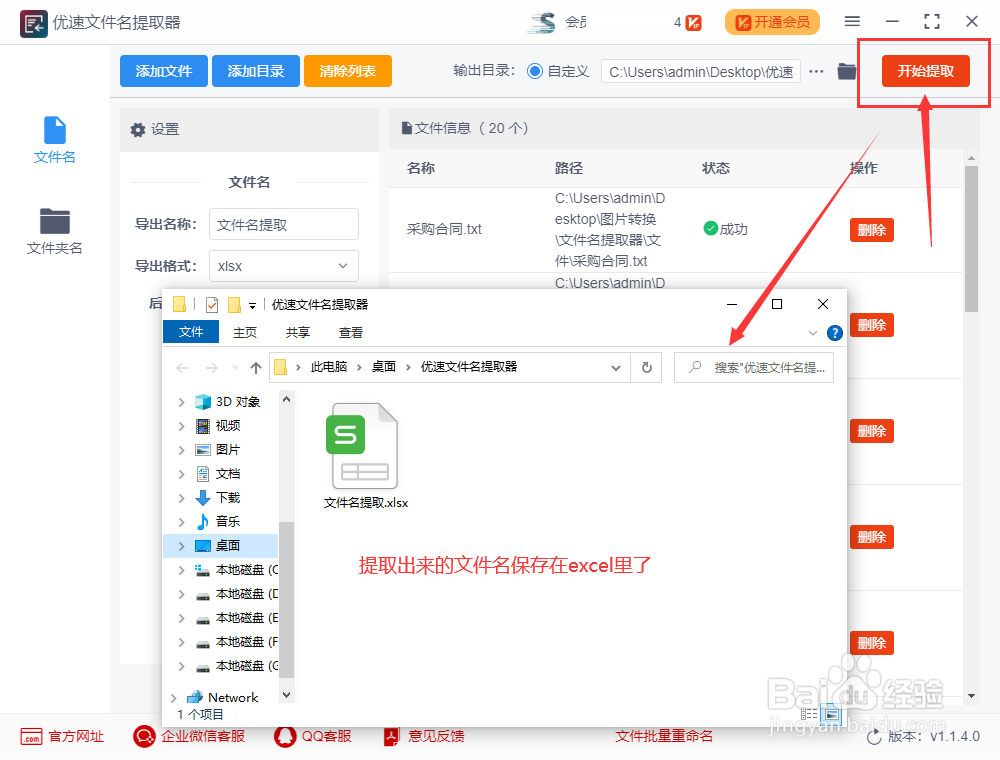
Task: Click the VIP badge icon in title bar
Action: 693,23
